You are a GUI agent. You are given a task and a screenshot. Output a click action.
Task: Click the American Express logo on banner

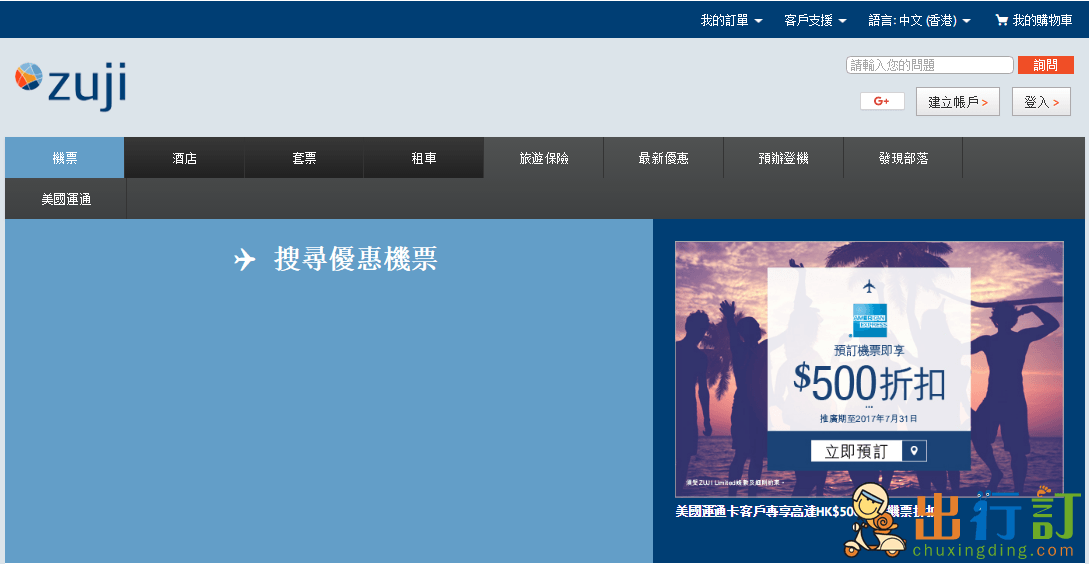869,320
